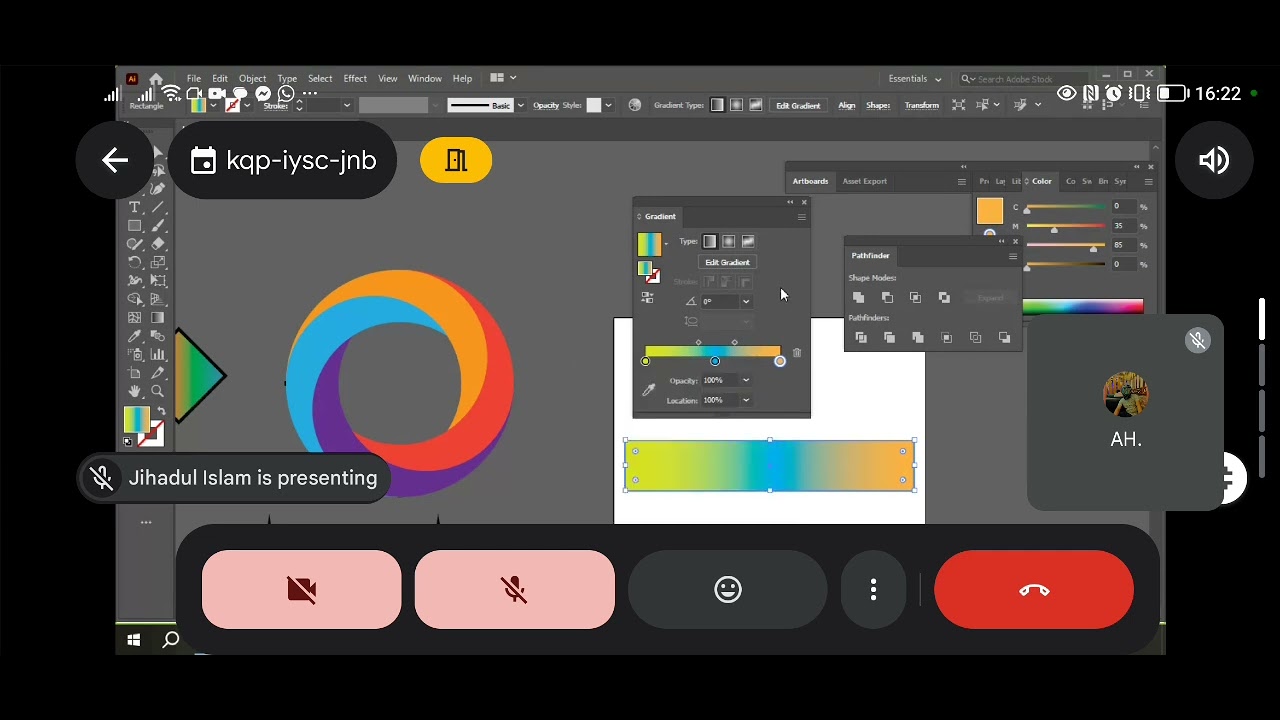Open Transform options in control bar
This screenshot has height=720, width=1280.
[922, 105]
